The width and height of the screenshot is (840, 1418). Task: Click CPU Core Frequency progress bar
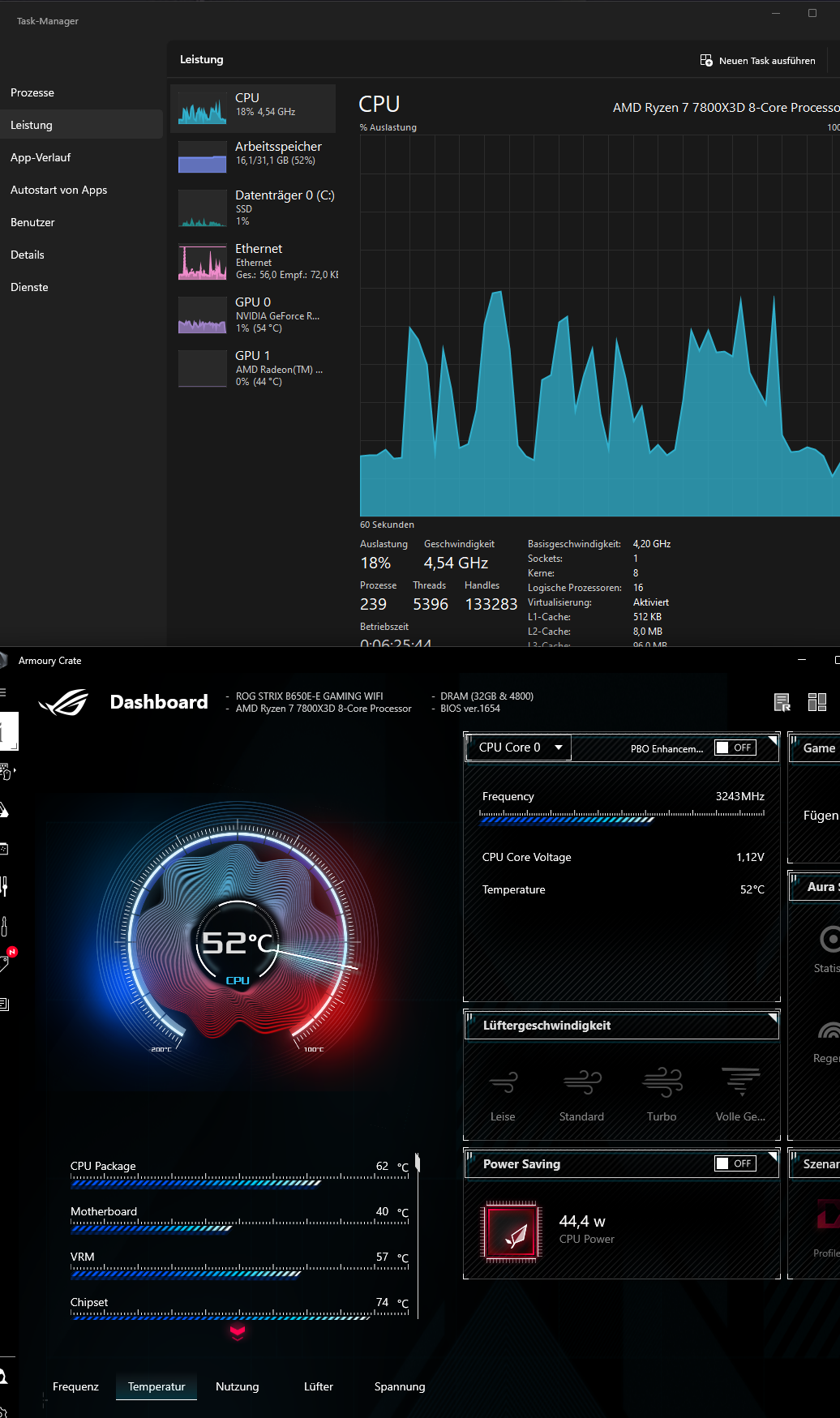[622, 819]
